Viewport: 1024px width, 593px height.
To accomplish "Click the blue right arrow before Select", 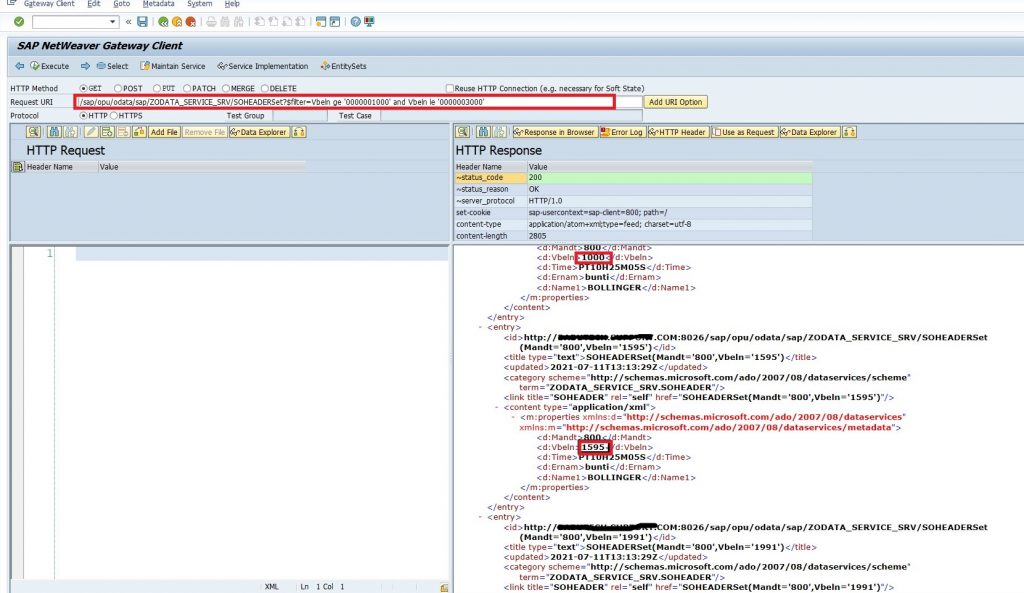I will pos(86,66).
